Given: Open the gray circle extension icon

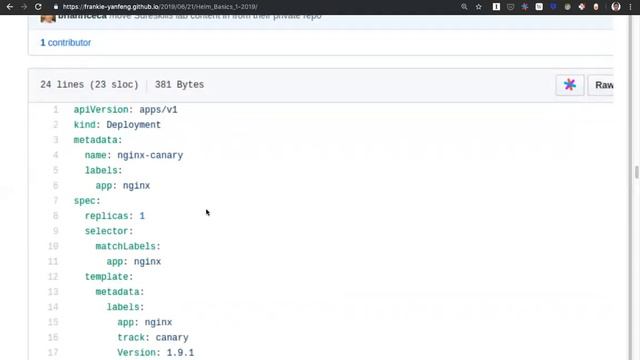Looking at the screenshot, I should 567,7.
